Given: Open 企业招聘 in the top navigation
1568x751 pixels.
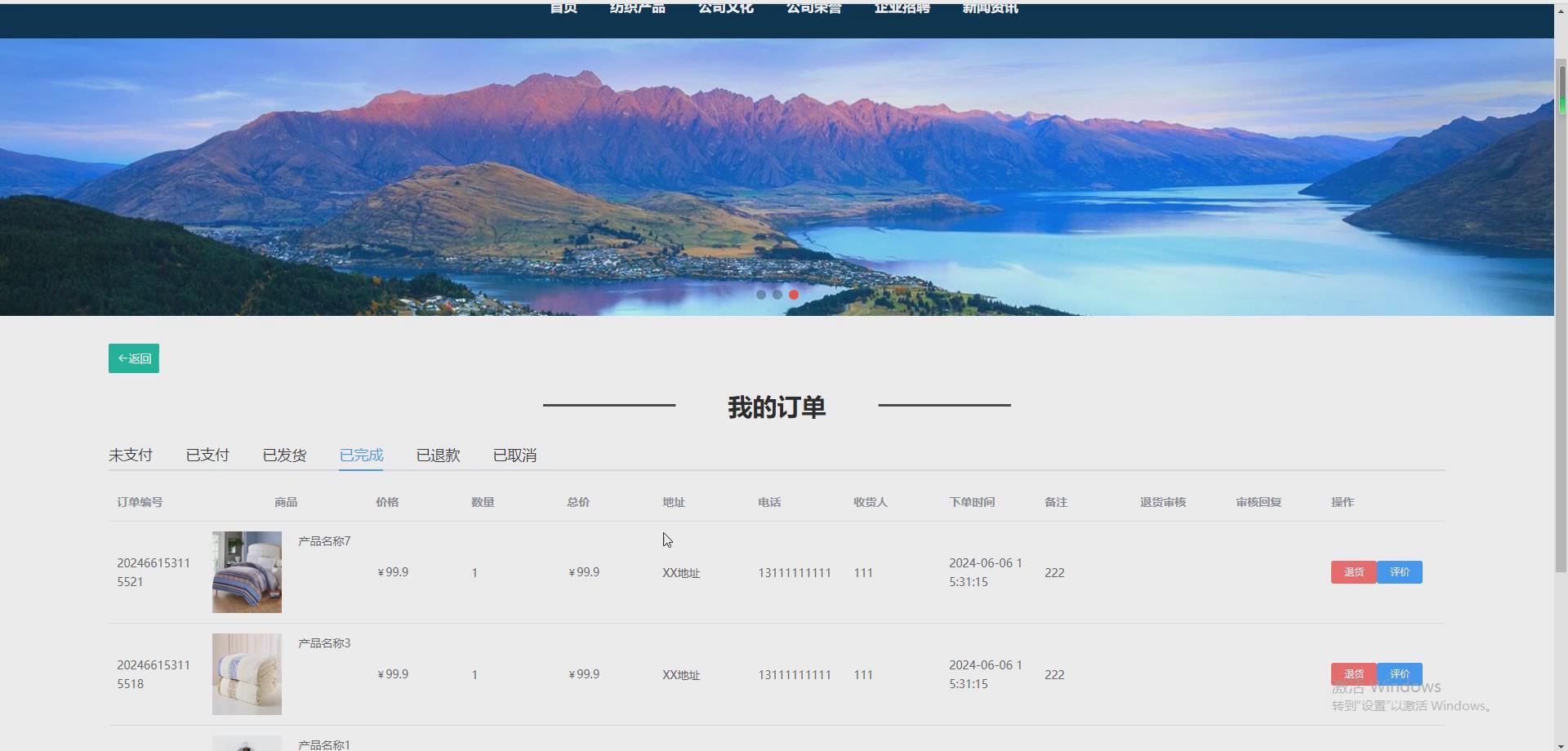Looking at the screenshot, I should pos(902,9).
